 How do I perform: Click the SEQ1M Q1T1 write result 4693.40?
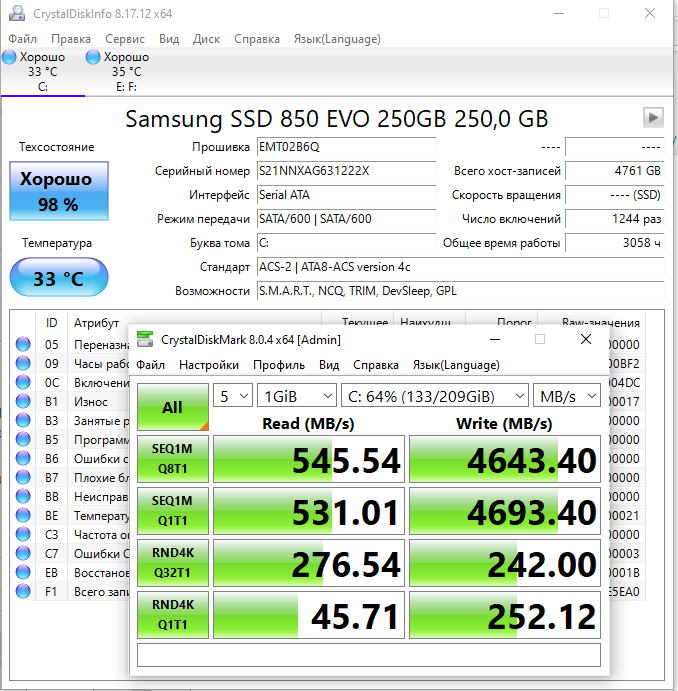505,511
